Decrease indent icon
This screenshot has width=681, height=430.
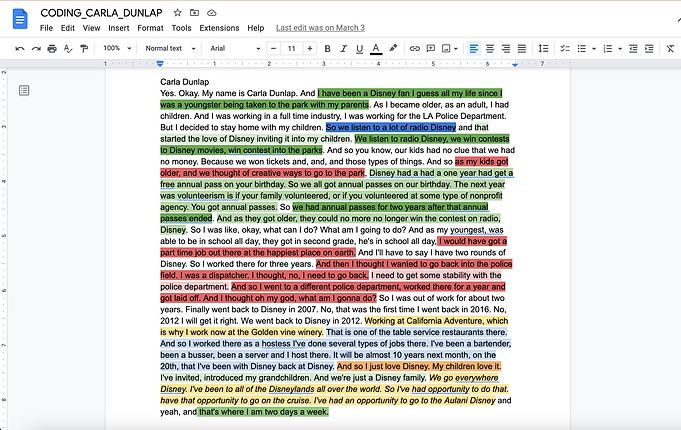coord(633,49)
